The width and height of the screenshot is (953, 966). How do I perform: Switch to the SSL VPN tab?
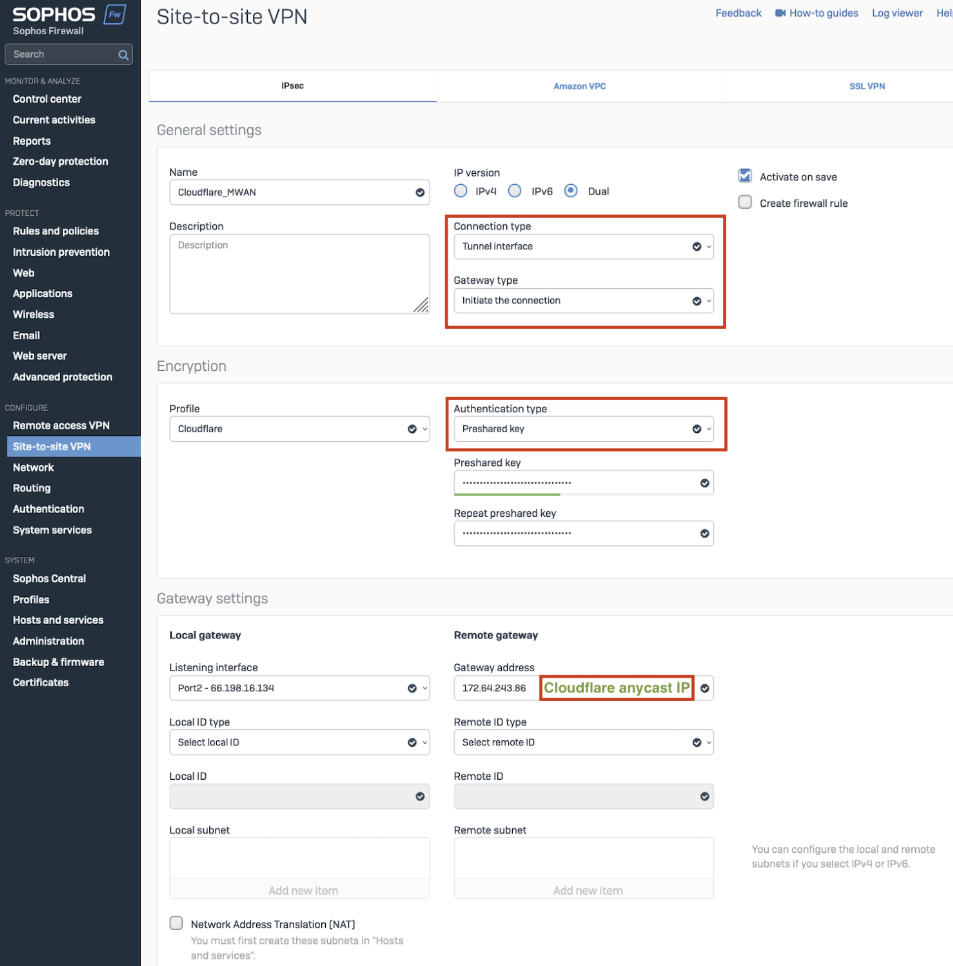pos(867,86)
